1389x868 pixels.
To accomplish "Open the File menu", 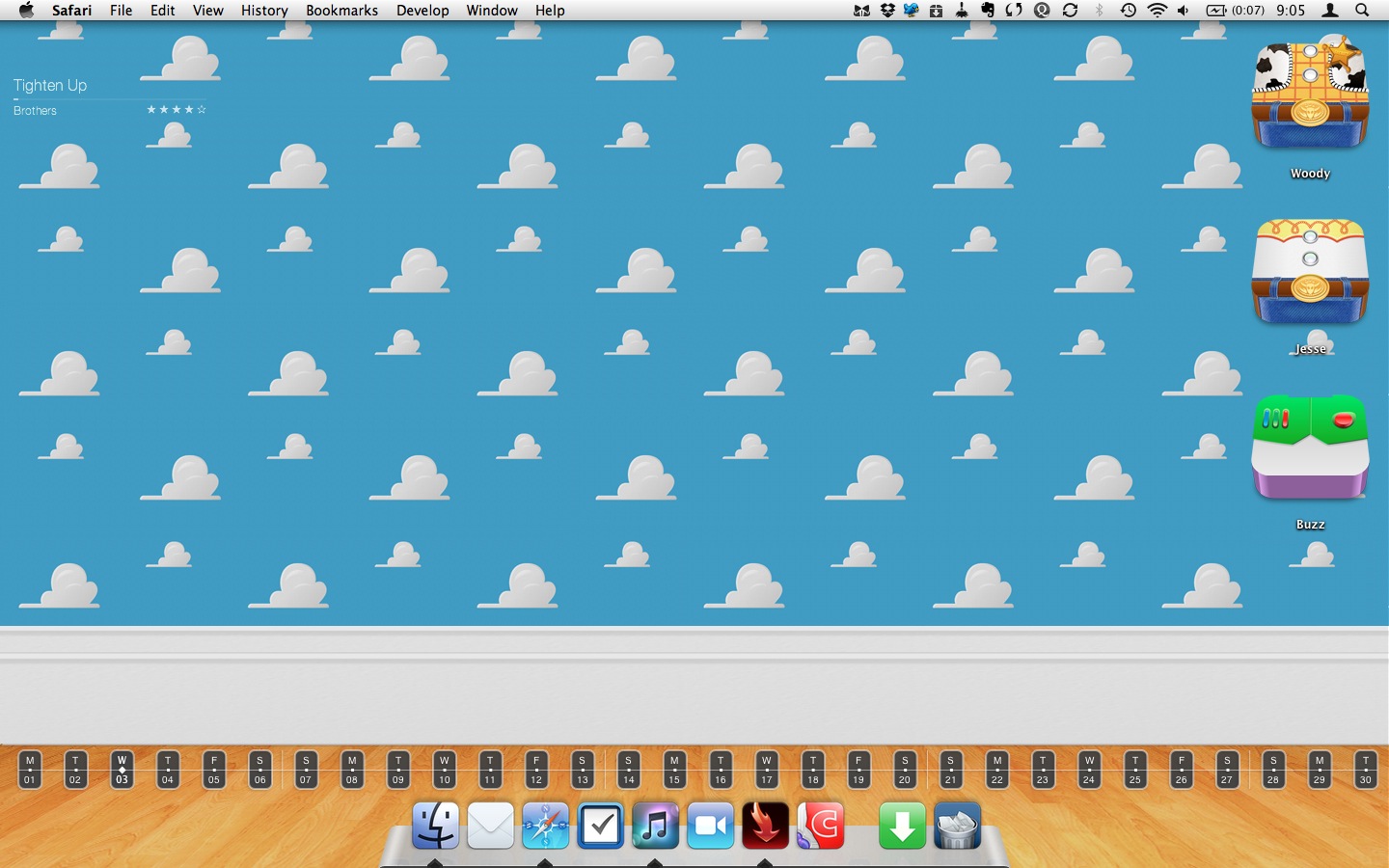I will click(x=122, y=11).
